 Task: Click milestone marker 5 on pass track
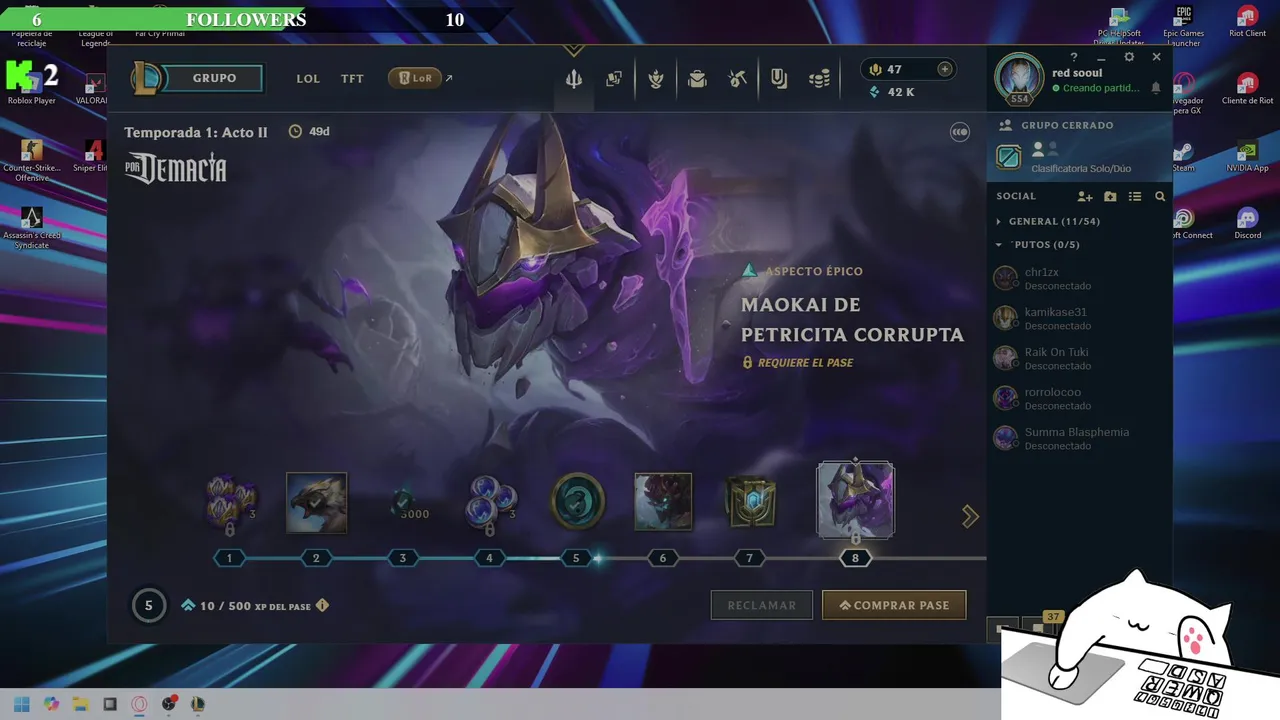pyautogui.click(x=576, y=558)
